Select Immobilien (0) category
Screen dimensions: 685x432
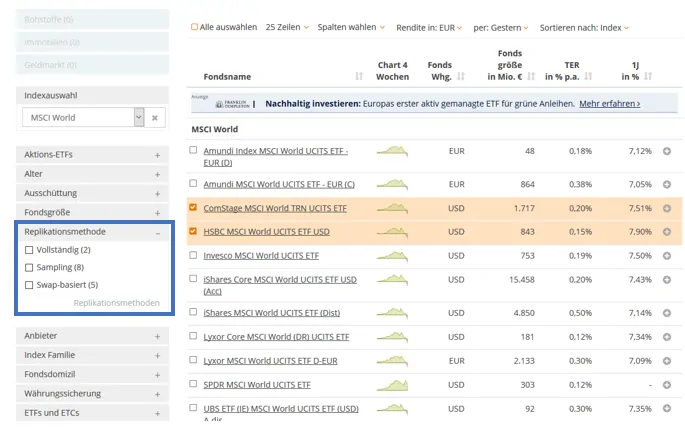click(x=92, y=42)
